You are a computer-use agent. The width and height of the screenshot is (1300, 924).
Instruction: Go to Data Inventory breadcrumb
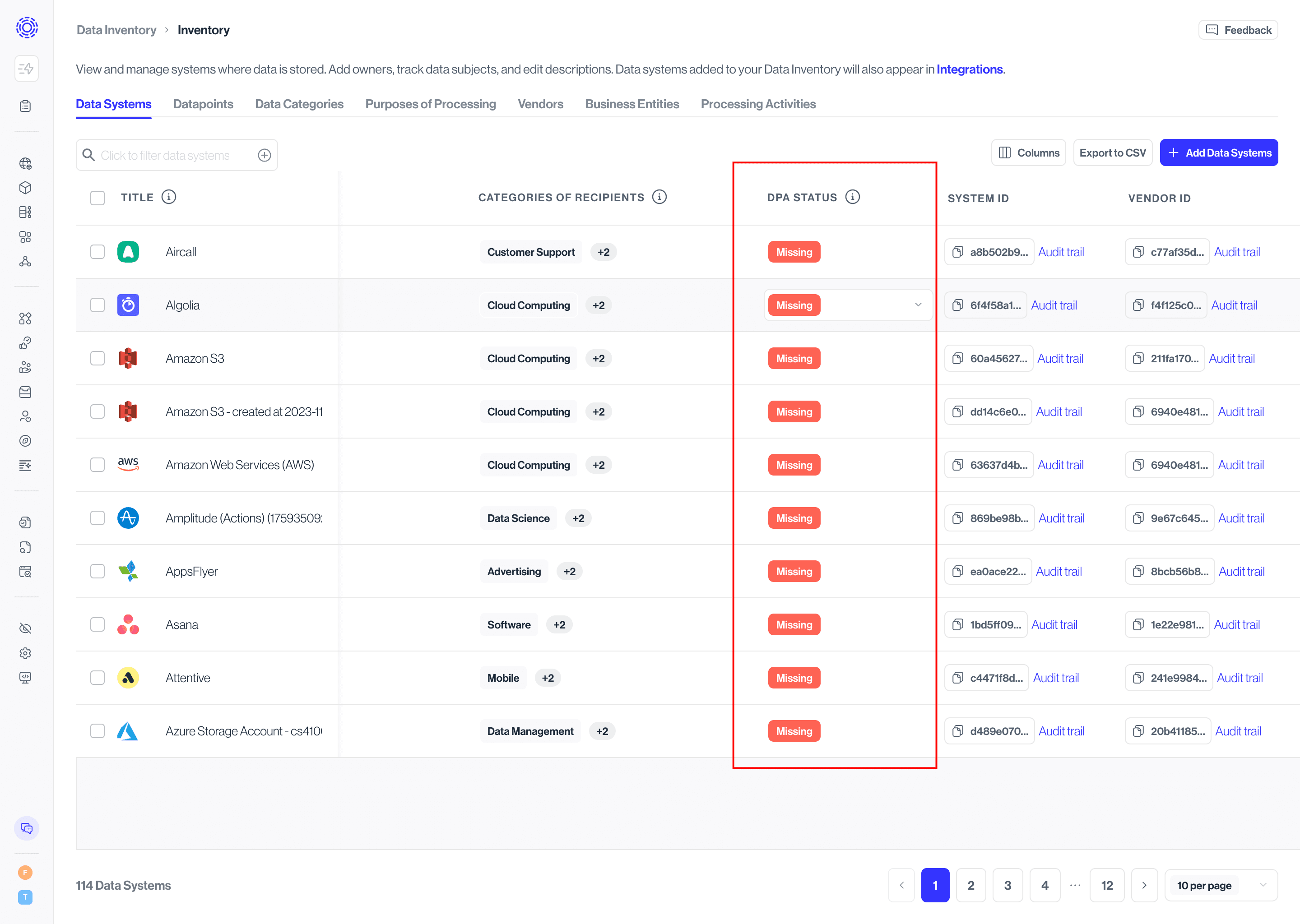116,30
